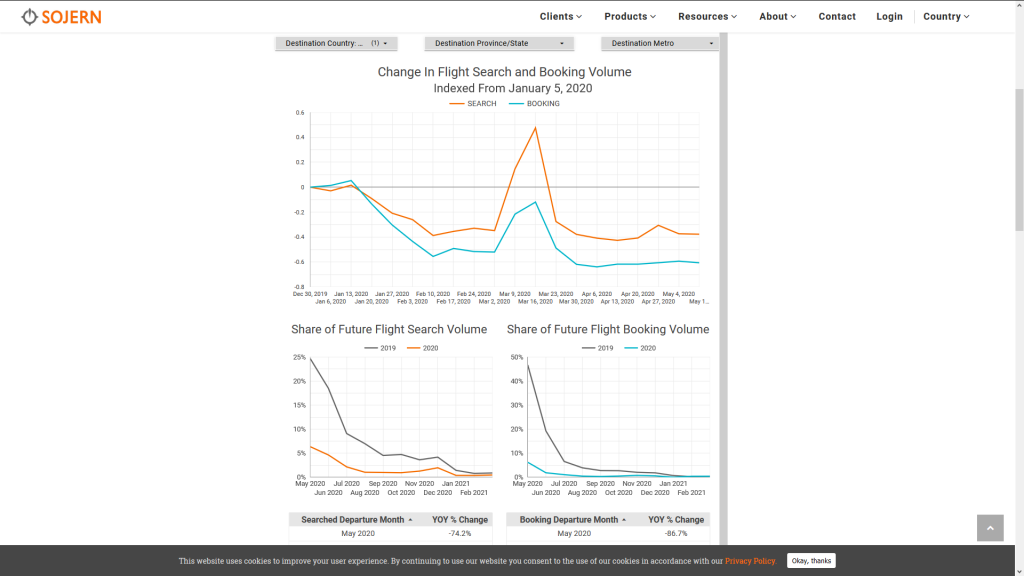Open the Privacy Policy link
The height and width of the screenshot is (576, 1024).
coord(750,561)
